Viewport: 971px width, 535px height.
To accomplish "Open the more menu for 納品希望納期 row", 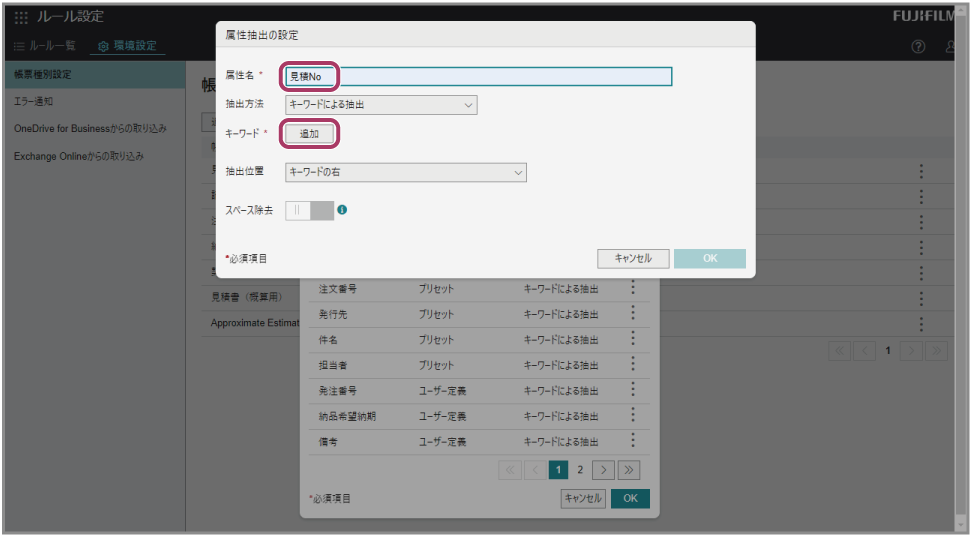I will [633, 414].
